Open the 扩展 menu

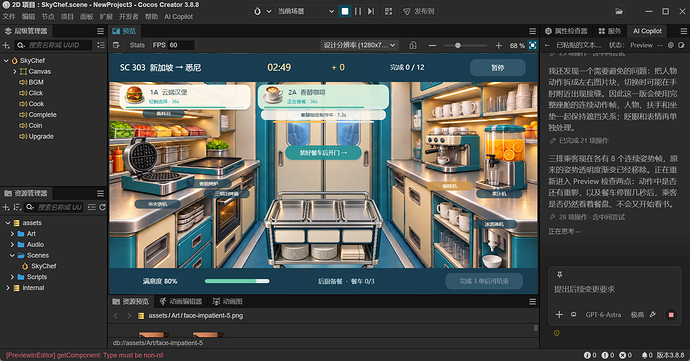click(106, 17)
